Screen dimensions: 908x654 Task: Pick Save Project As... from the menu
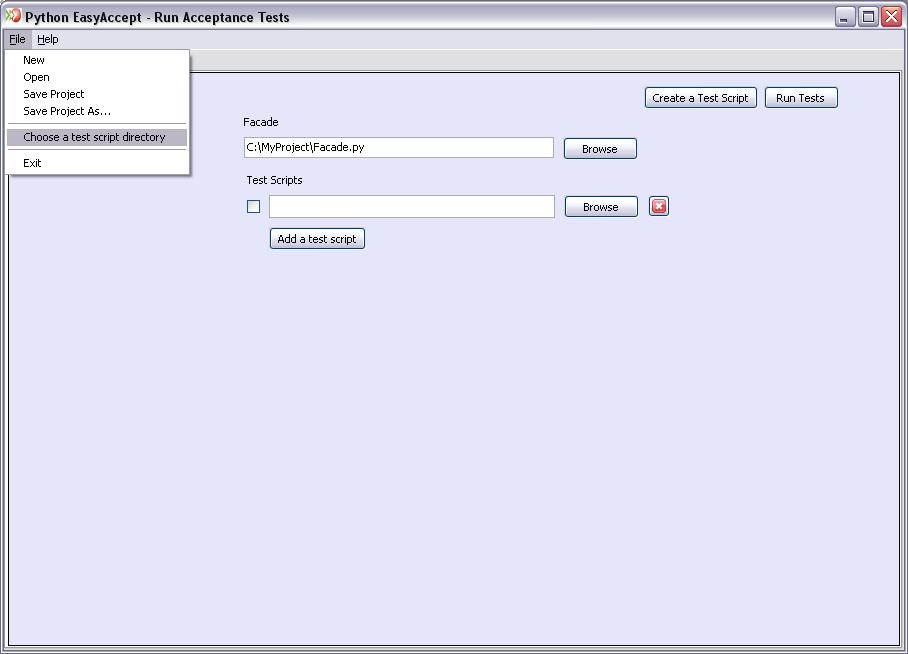click(x=67, y=111)
